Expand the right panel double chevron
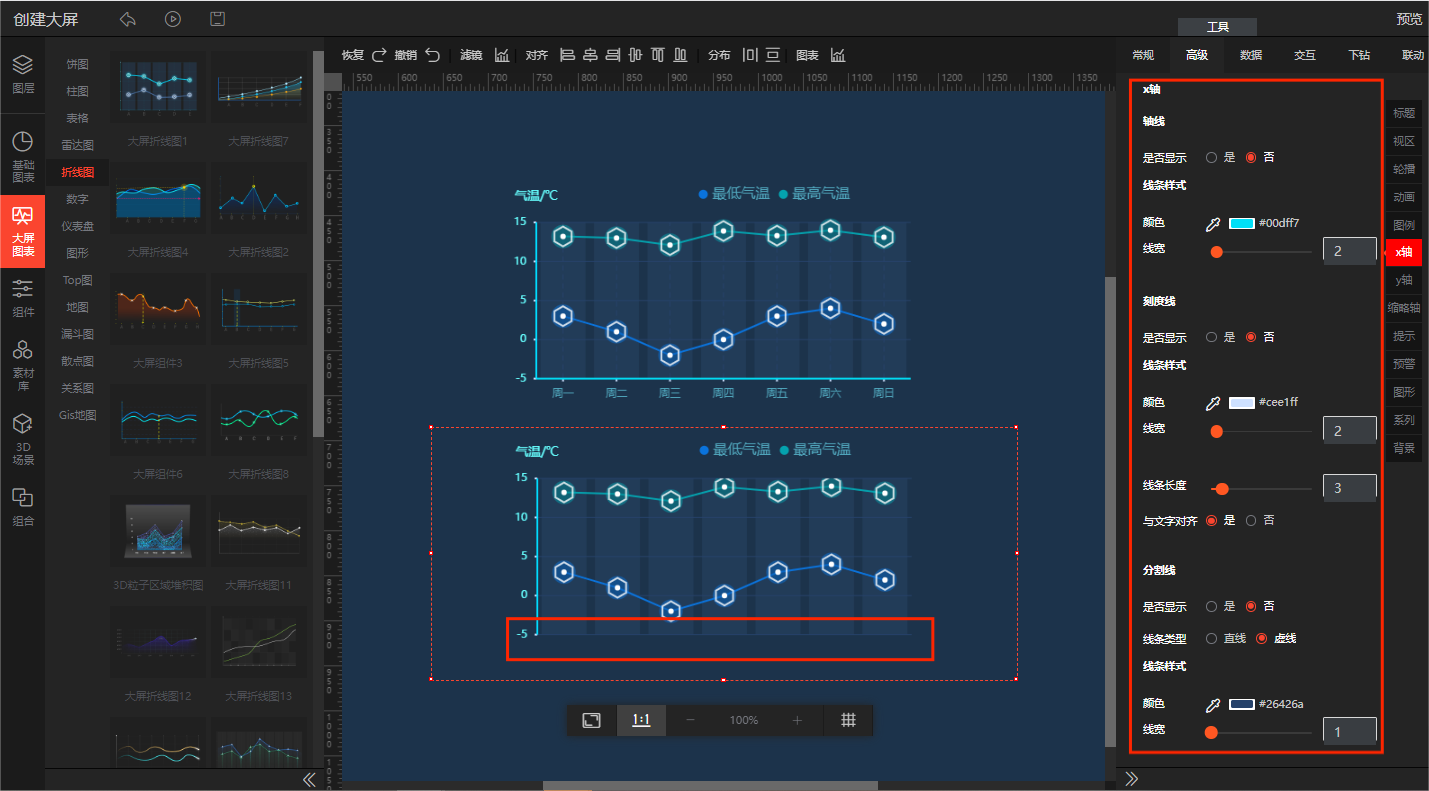Viewport: 1429px width, 791px height. [1132, 779]
